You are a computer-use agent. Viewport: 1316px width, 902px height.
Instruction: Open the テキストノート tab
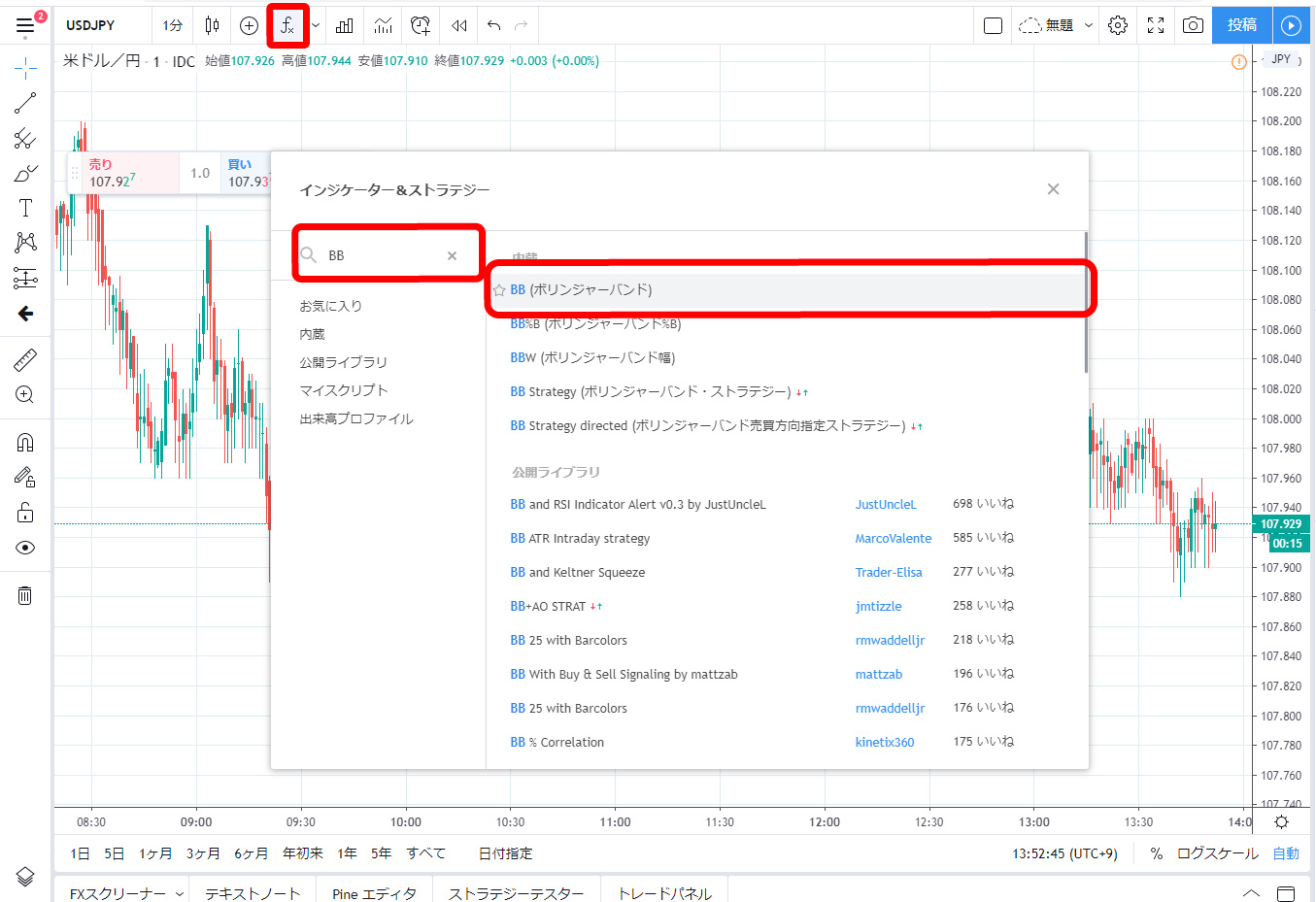253,893
